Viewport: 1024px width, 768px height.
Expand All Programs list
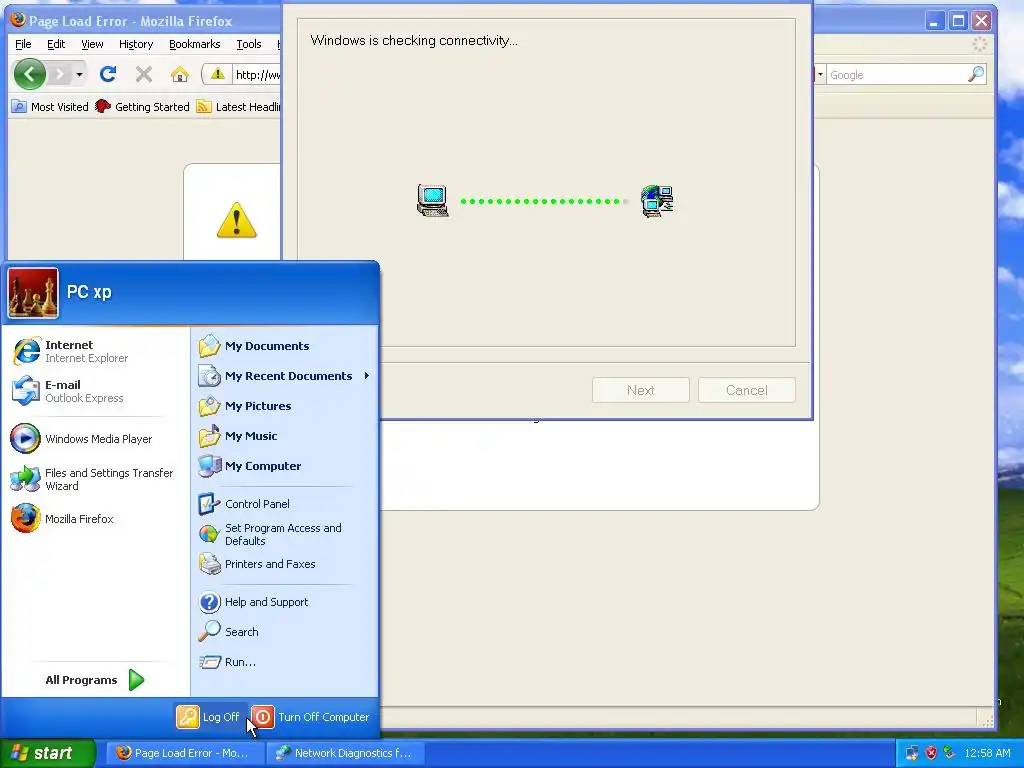(x=95, y=680)
